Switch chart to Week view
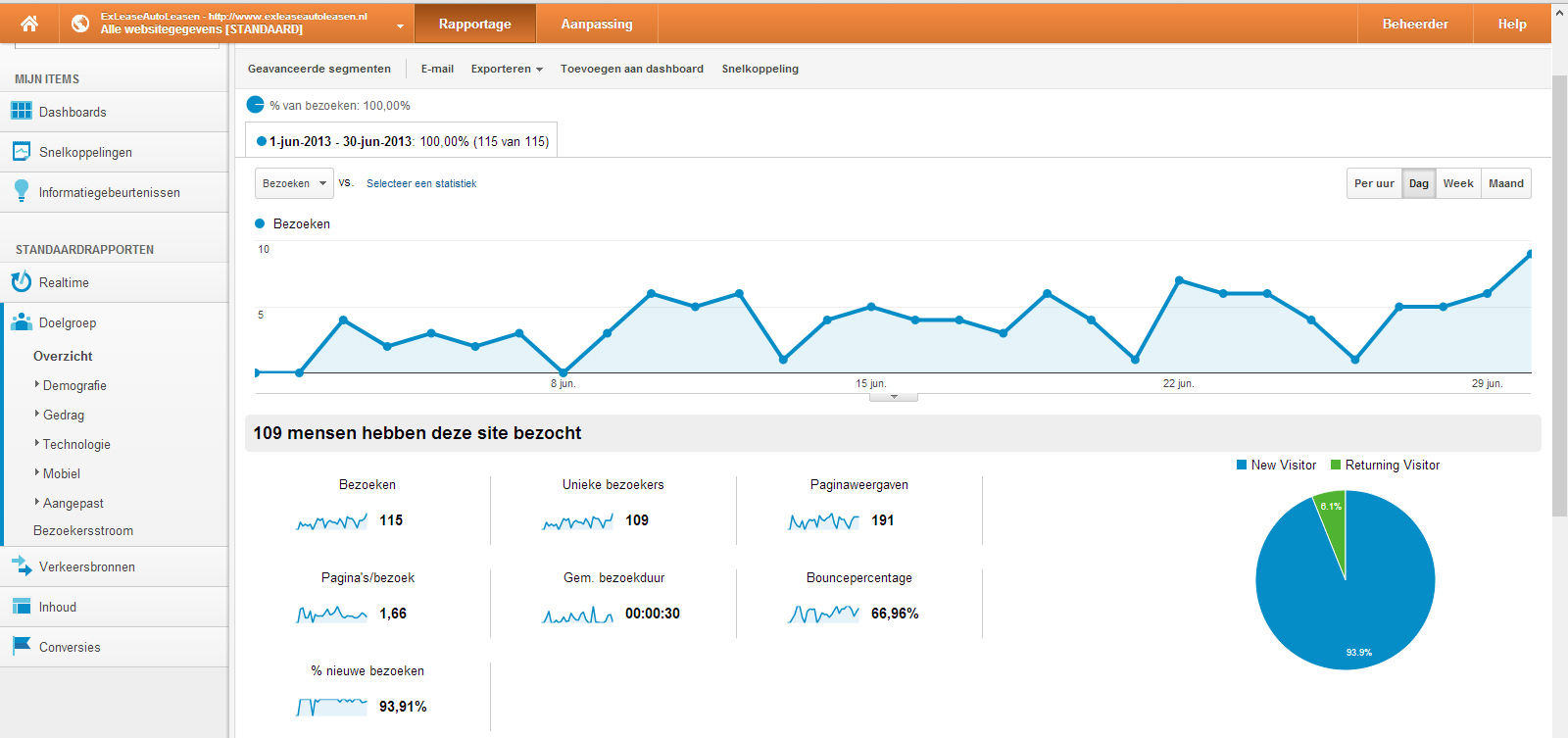 pos(1458,183)
